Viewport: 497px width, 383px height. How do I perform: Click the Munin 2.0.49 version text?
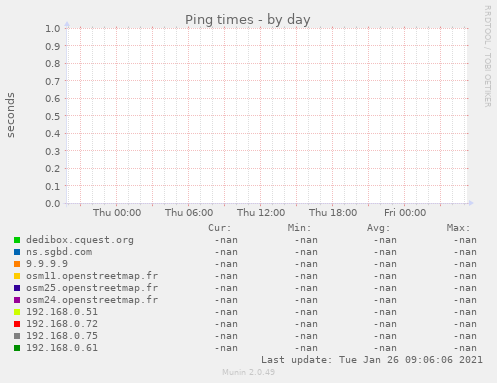(x=249, y=372)
